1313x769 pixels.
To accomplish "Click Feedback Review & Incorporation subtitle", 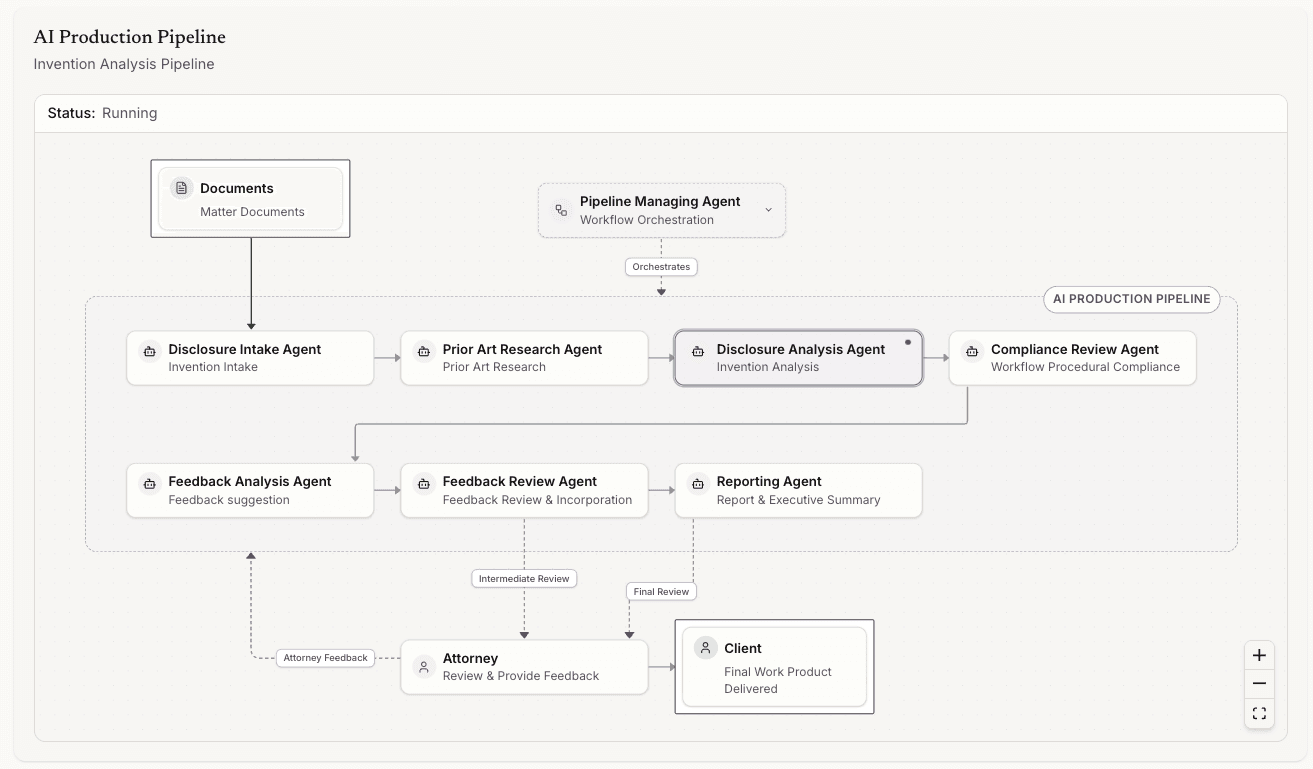I will pyautogui.click(x=537, y=500).
